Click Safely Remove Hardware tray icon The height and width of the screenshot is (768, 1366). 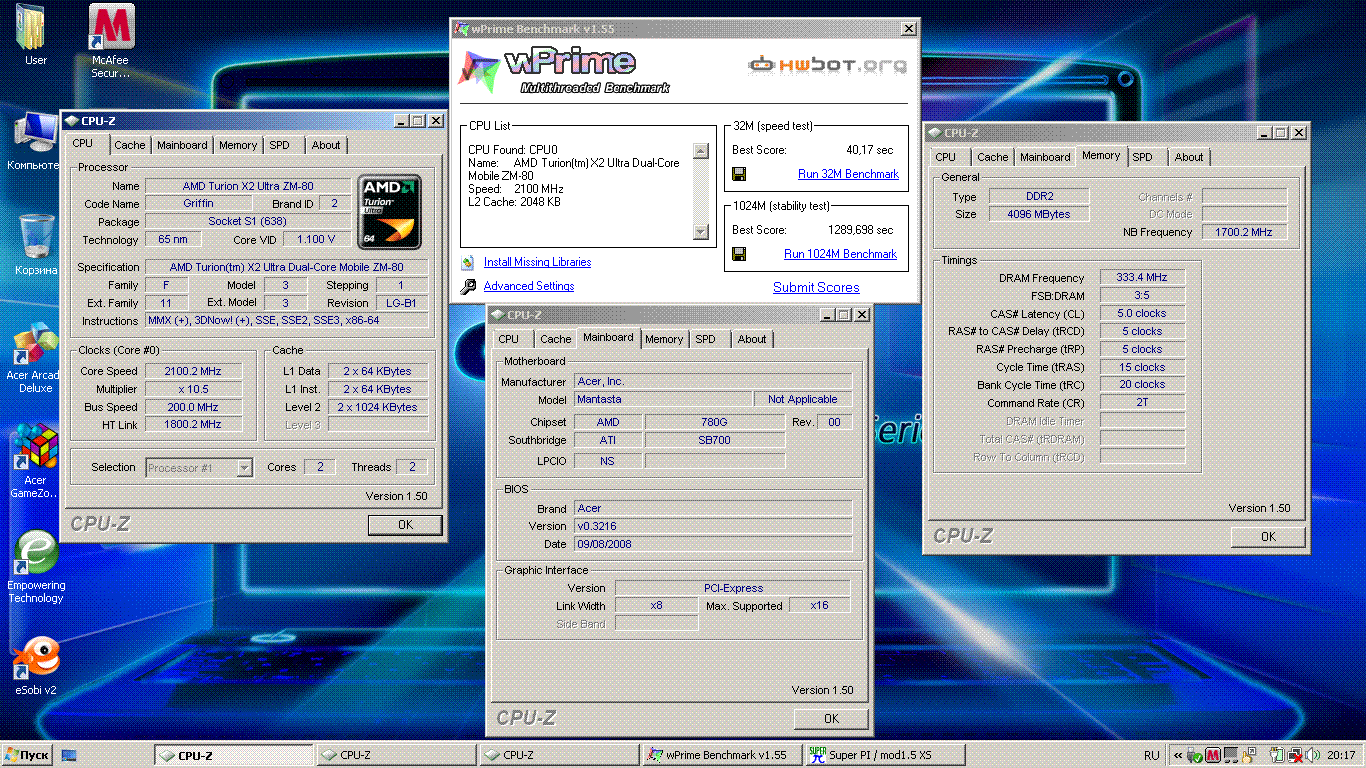coord(1194,756)
